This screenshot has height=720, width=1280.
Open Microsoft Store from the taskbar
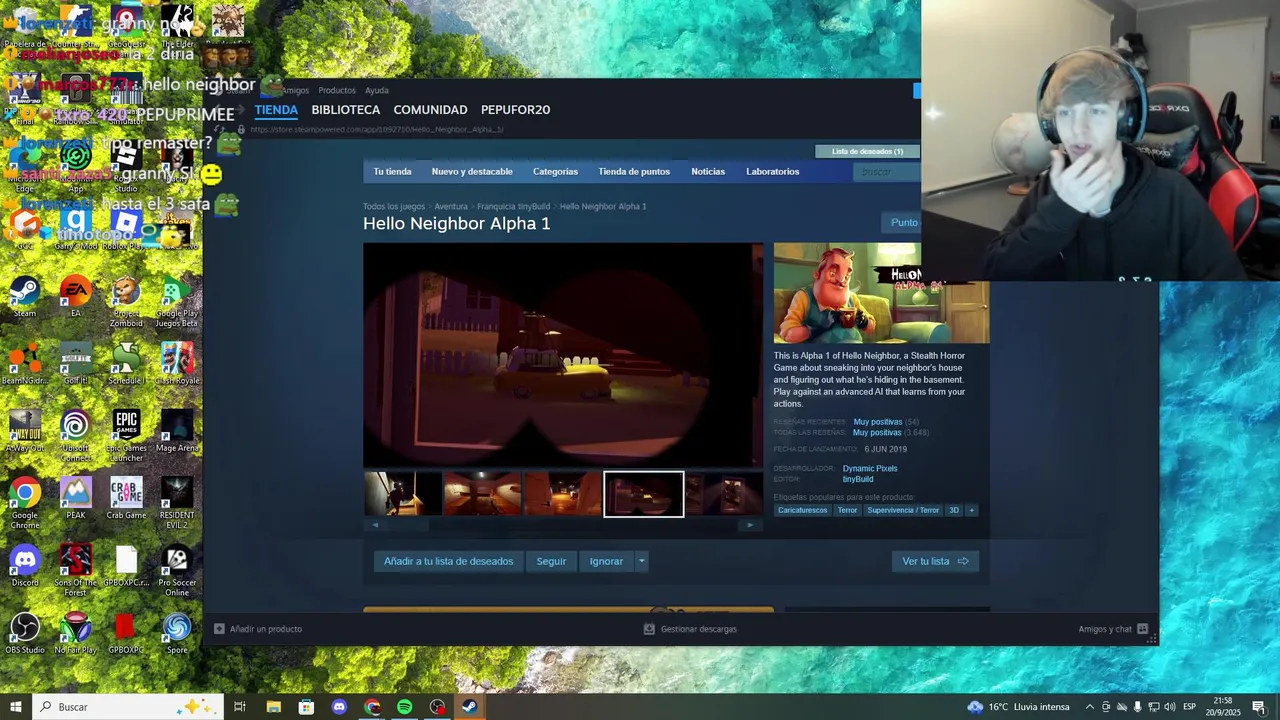coord(306,707)
